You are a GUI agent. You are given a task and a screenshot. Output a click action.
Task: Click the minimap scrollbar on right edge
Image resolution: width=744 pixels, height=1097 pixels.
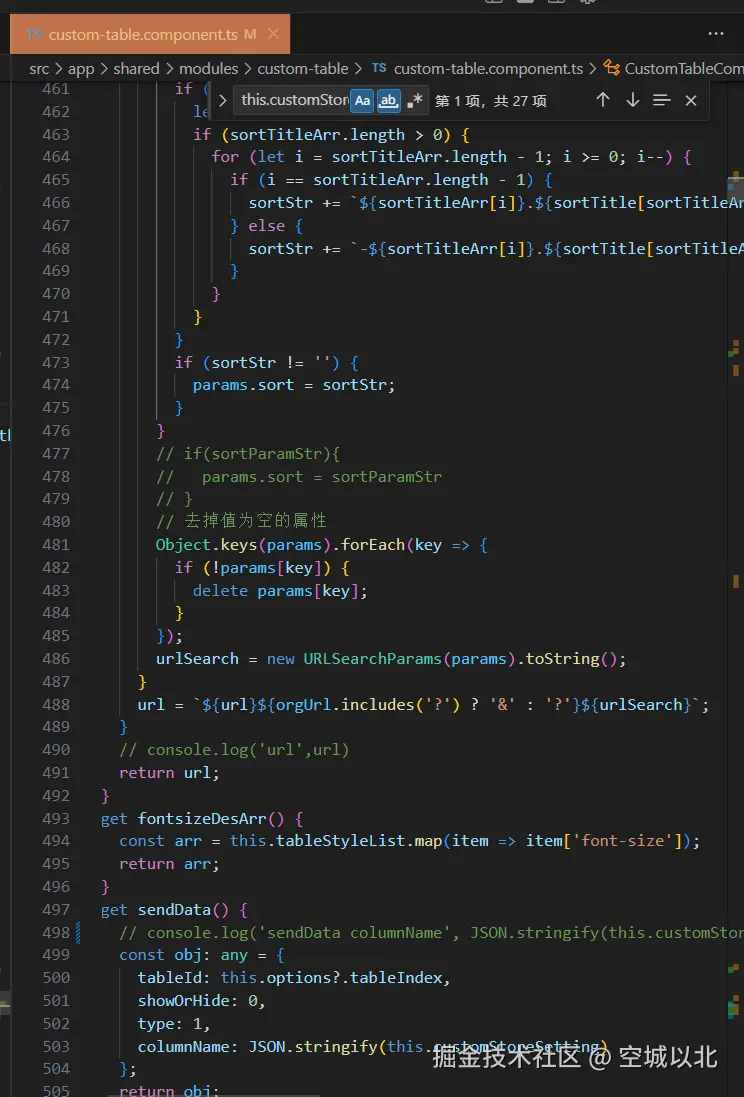pos(735,500)
